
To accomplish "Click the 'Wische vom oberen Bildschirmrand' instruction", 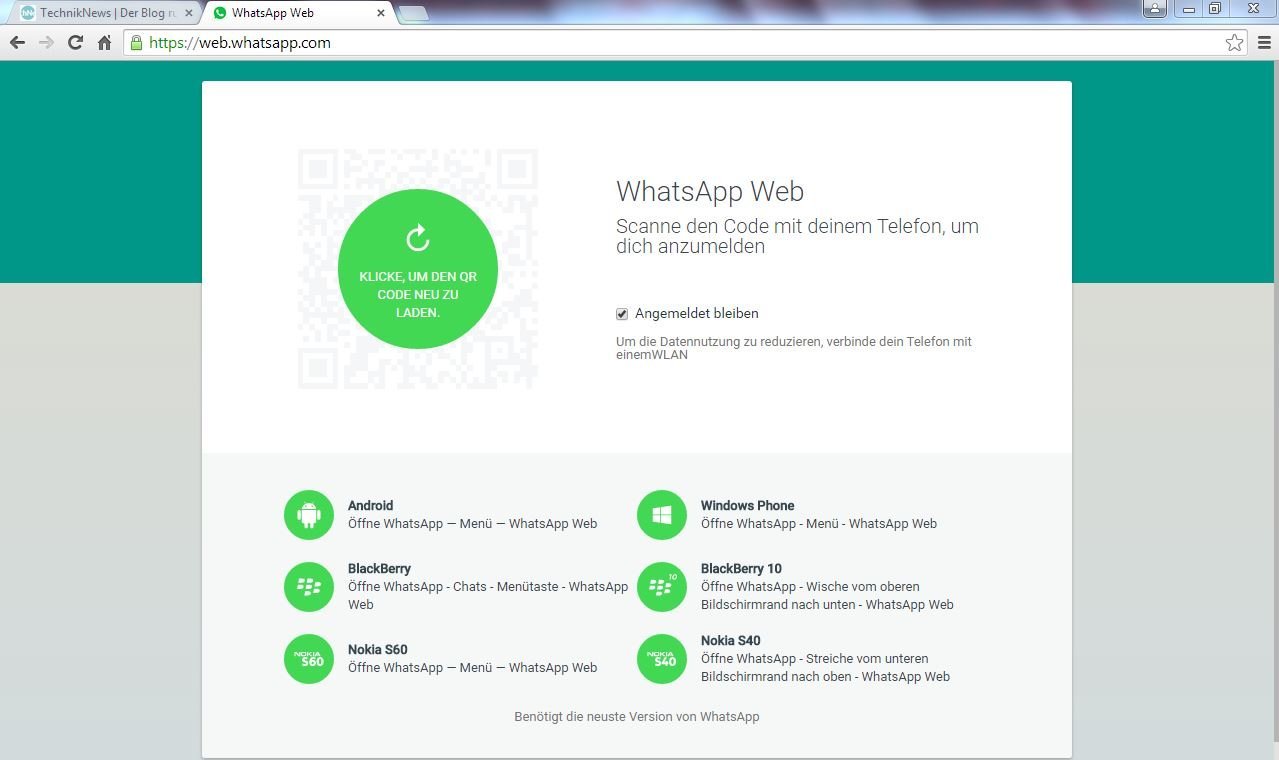I will (x=827, y=596).
